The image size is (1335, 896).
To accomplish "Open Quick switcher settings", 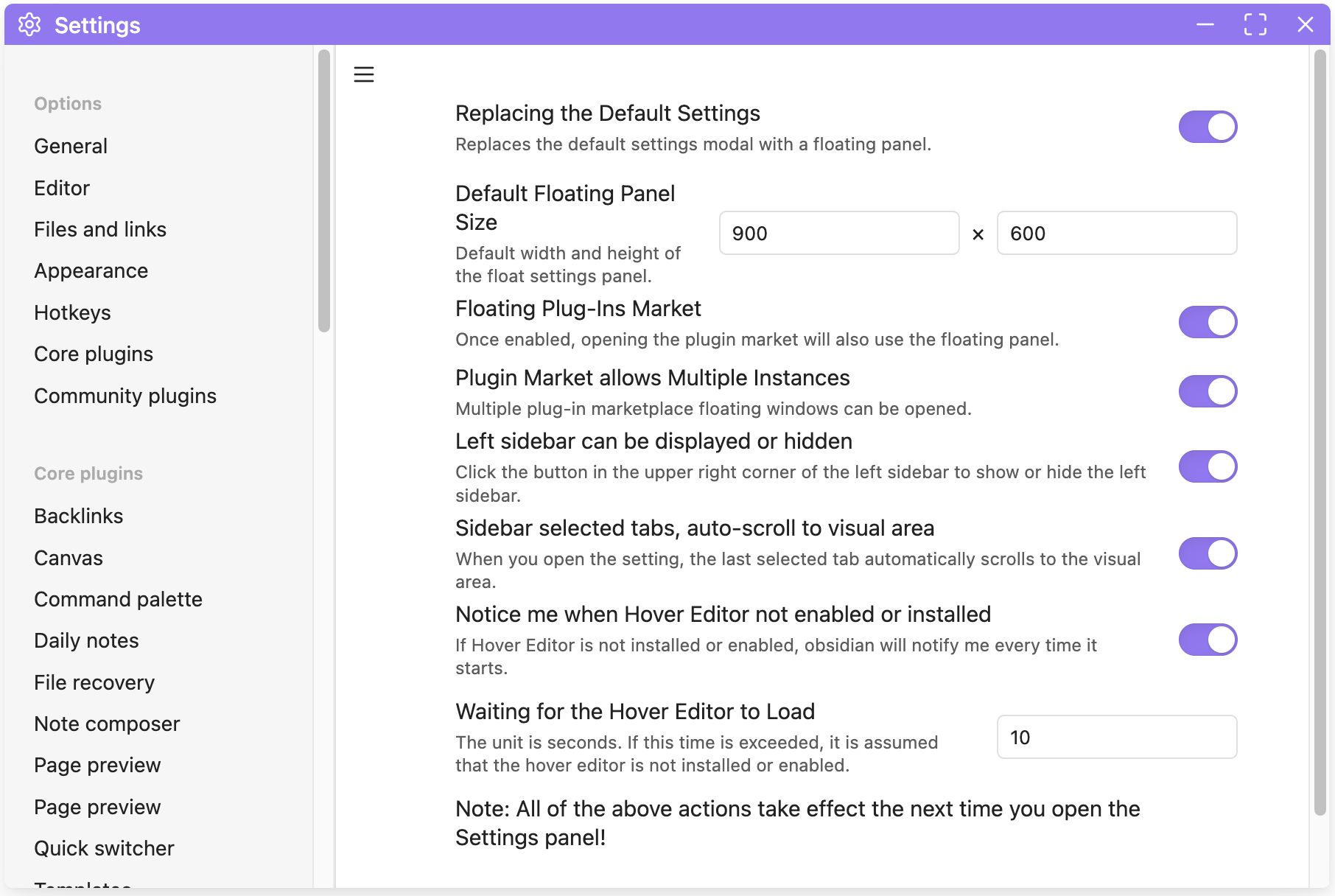I will (104, 848).
